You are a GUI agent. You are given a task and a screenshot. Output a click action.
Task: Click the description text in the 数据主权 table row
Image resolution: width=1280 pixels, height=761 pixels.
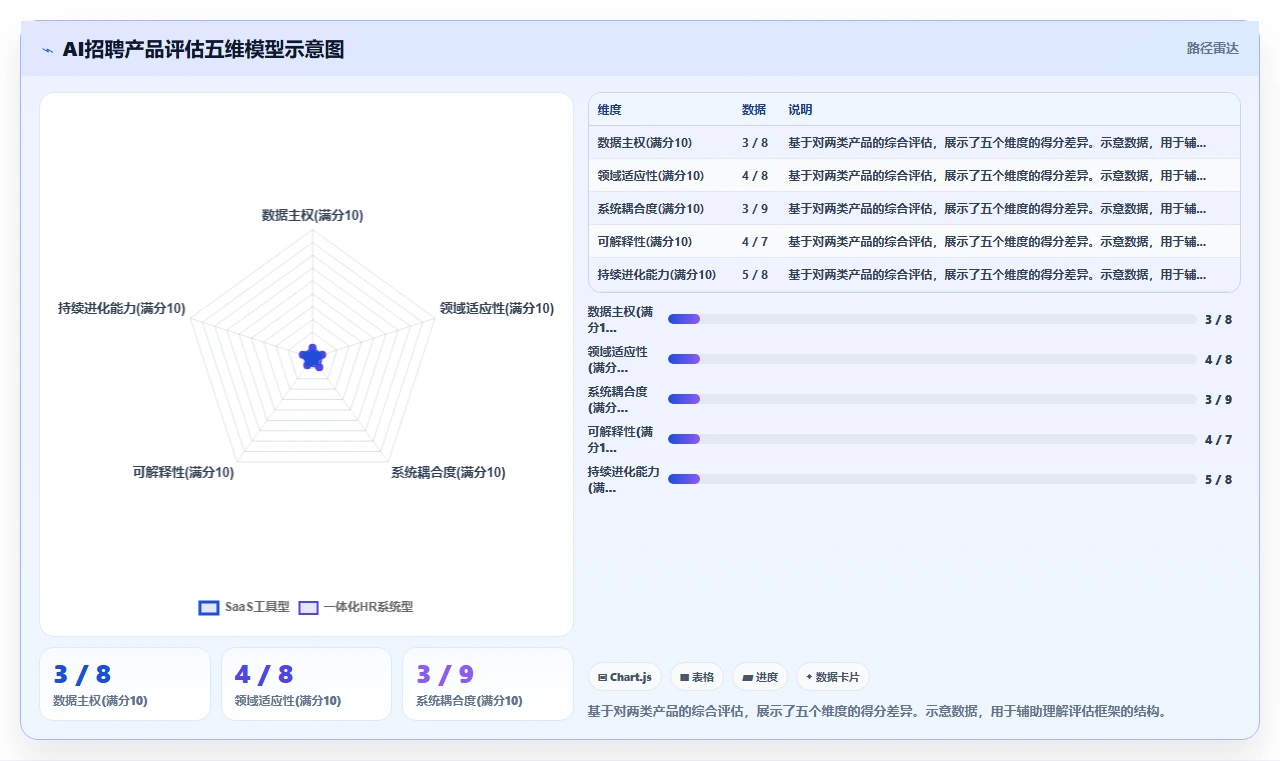click(997, 143)
